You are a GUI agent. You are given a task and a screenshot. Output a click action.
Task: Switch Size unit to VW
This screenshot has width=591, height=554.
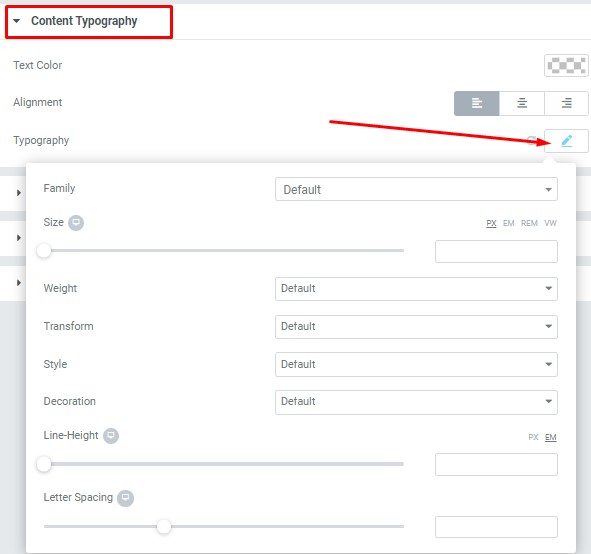pos(550,223)
